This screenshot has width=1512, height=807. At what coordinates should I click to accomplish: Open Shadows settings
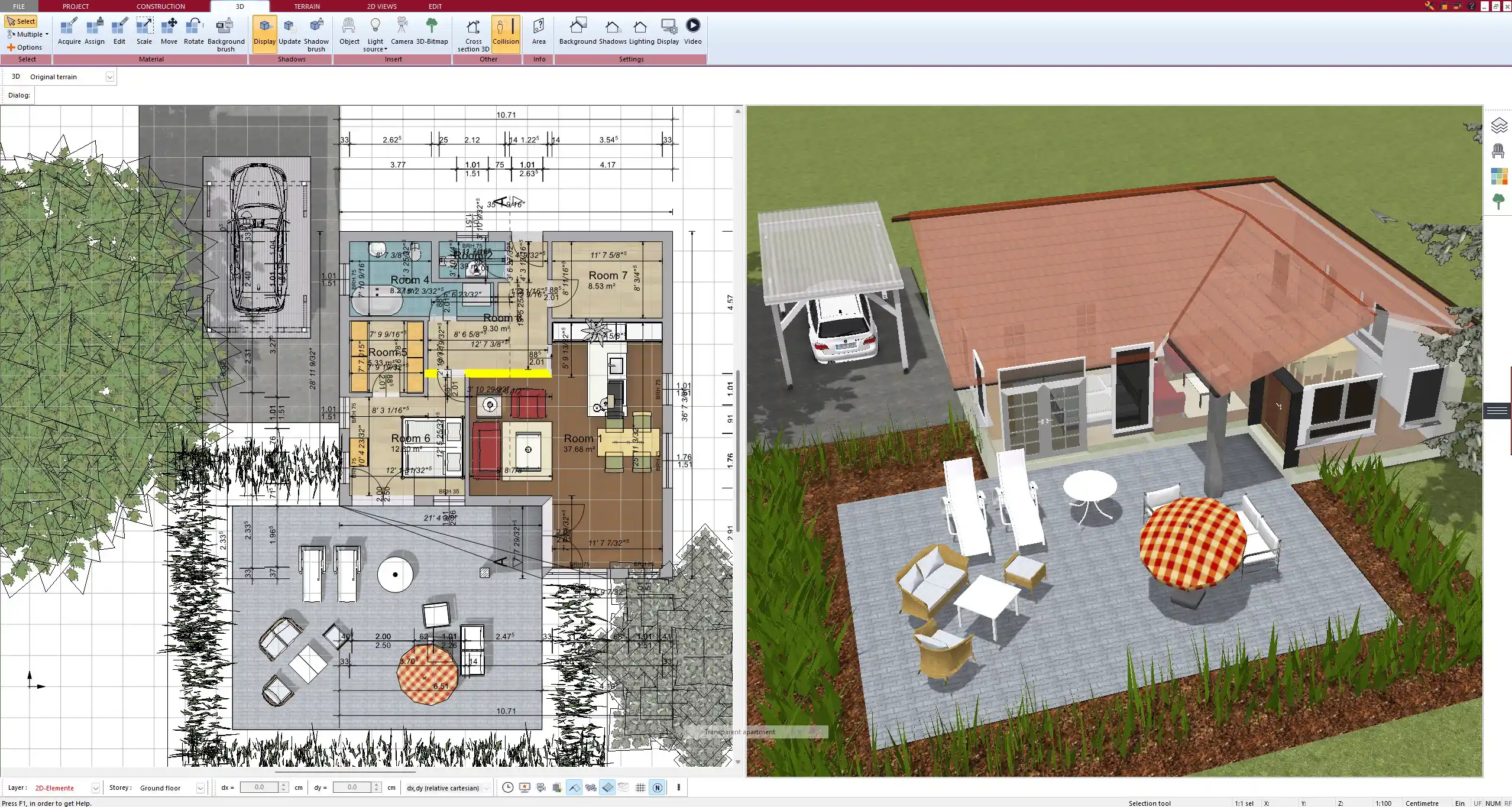tap(613, 31)
